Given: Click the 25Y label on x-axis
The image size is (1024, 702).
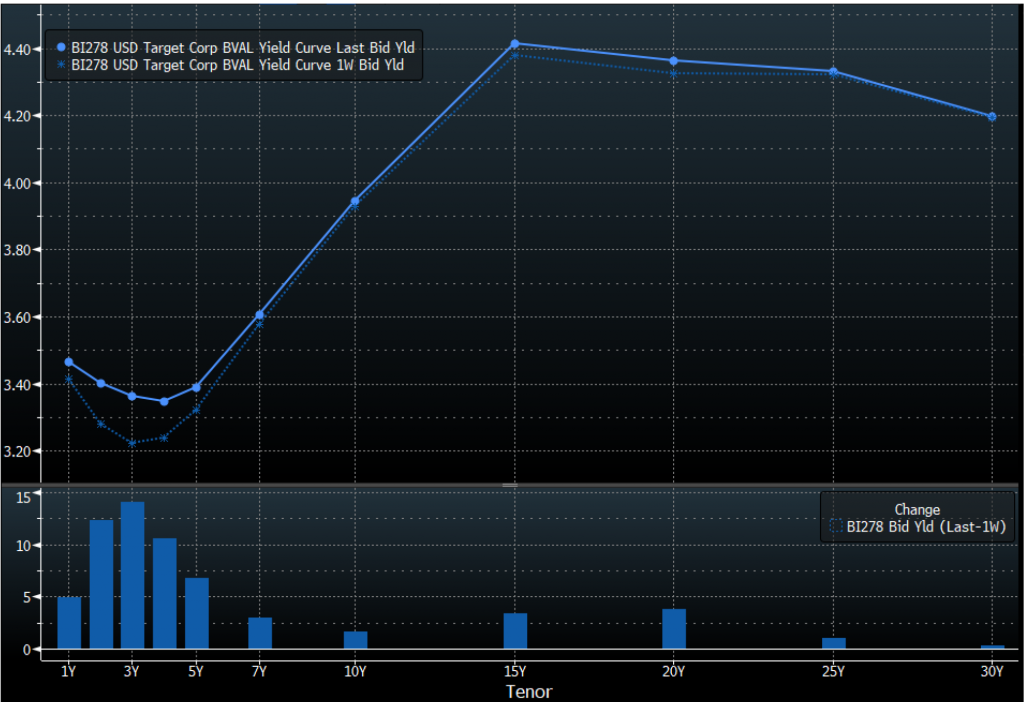Looking at the screenshot, I should tap(833, 671).
